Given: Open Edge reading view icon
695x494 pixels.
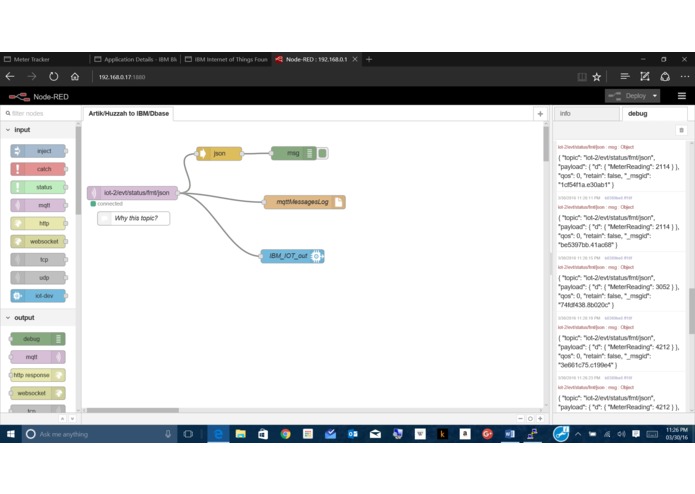Looking at the screenshot, I should coord(582,77).
